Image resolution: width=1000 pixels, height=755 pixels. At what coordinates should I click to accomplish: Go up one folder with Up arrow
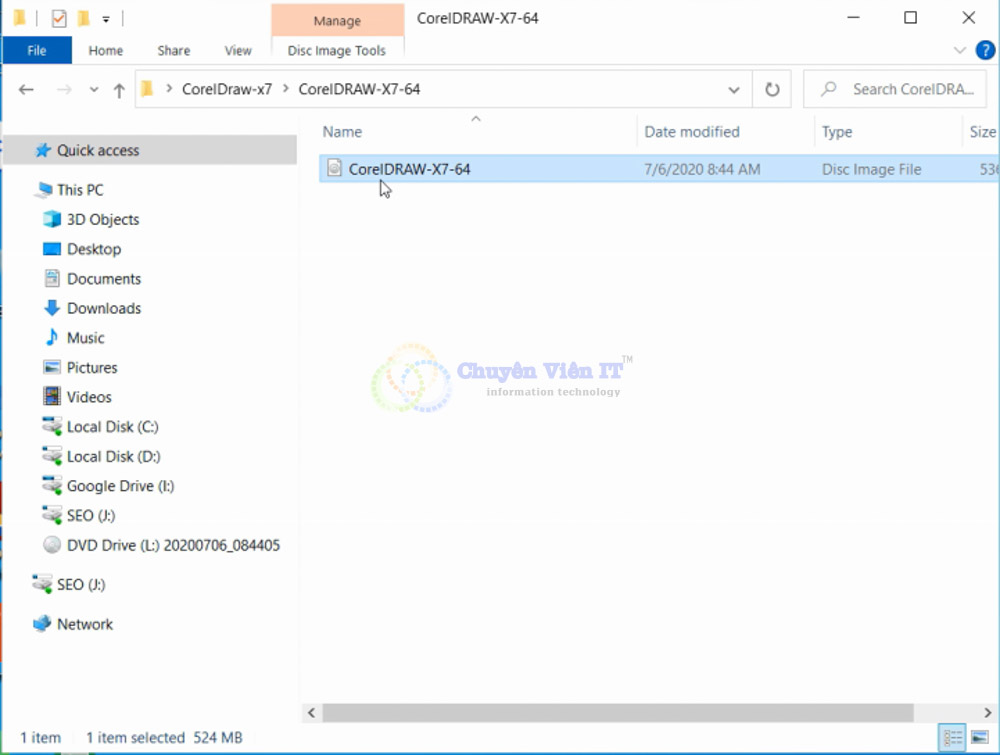pyautogui.click(x=119, y=90)
